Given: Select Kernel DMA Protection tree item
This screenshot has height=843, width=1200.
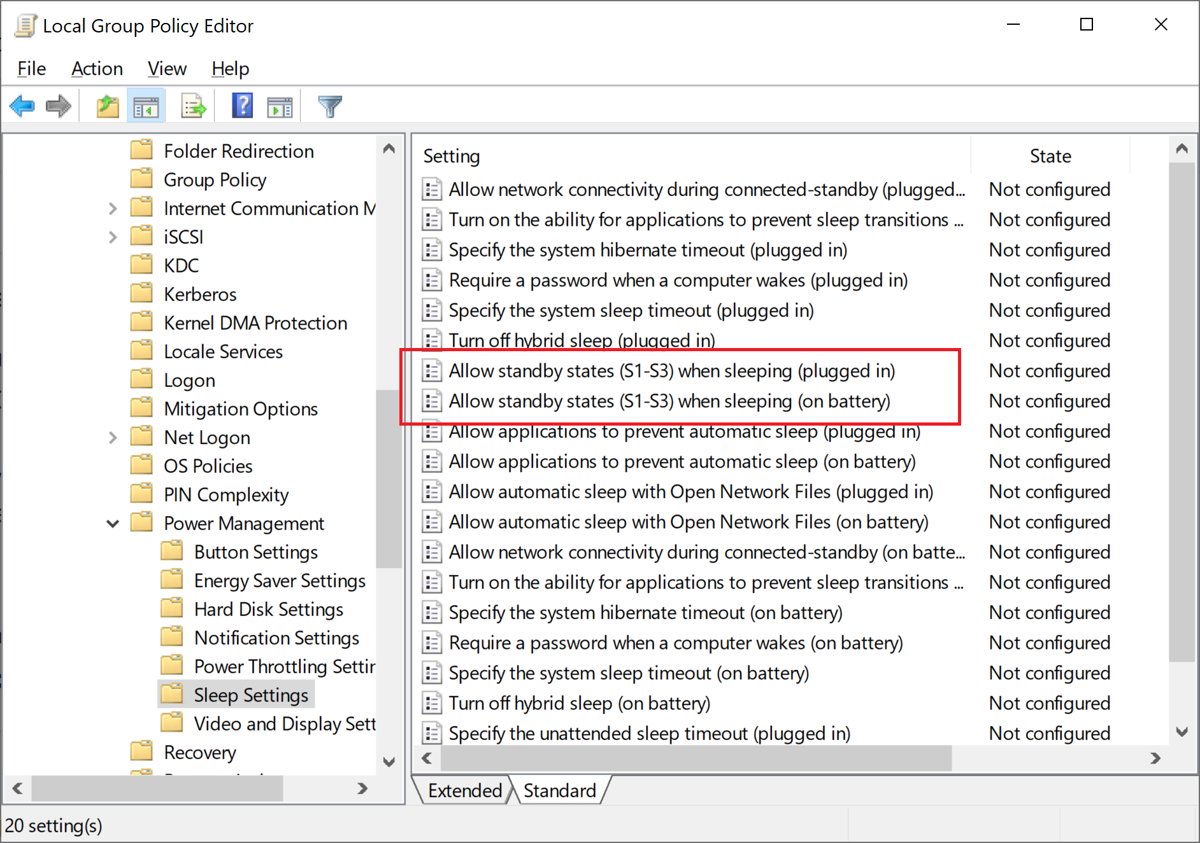Looking at the screenshot, I should 255,323.
